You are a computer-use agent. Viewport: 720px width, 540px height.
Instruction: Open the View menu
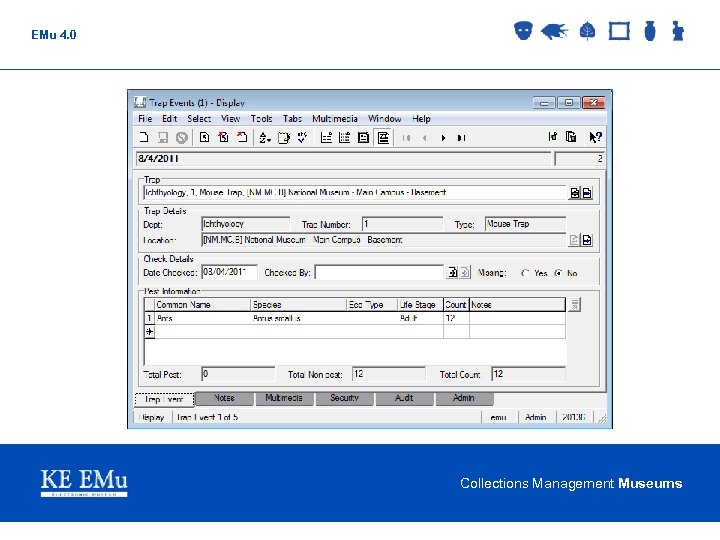[x=231, y=118]
